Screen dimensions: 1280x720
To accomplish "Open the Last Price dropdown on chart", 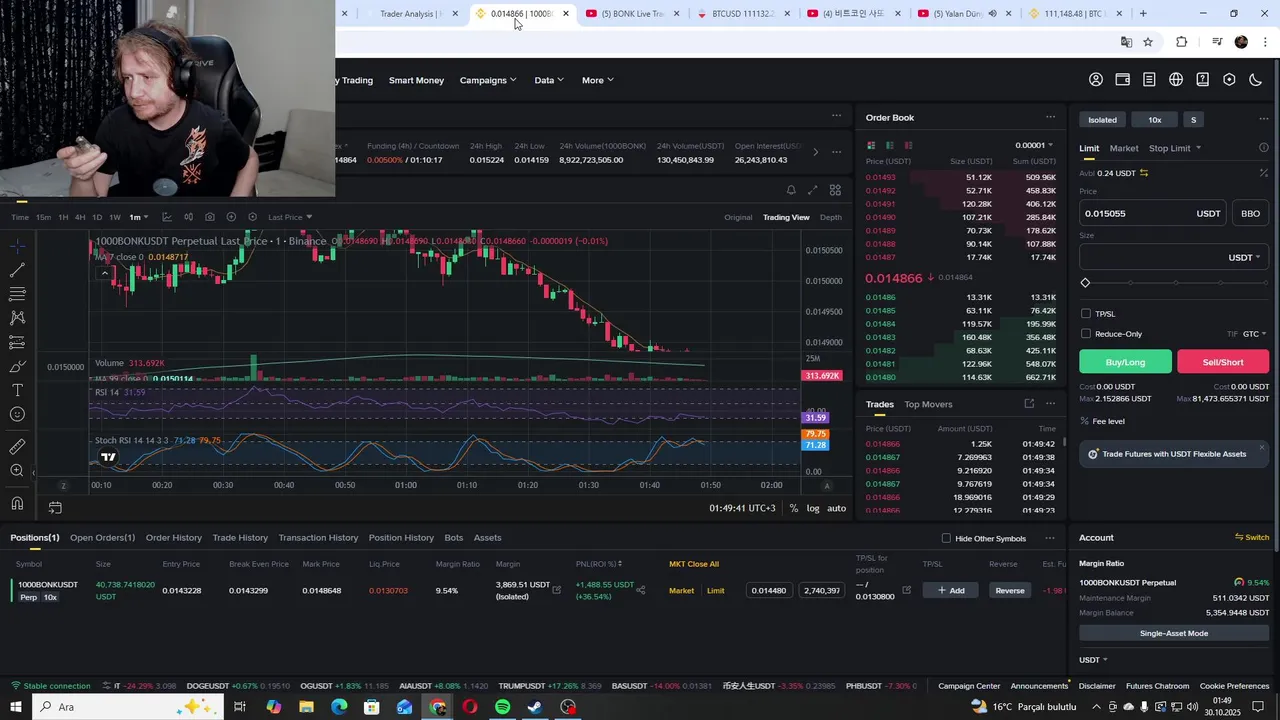I will coord(290,217).
